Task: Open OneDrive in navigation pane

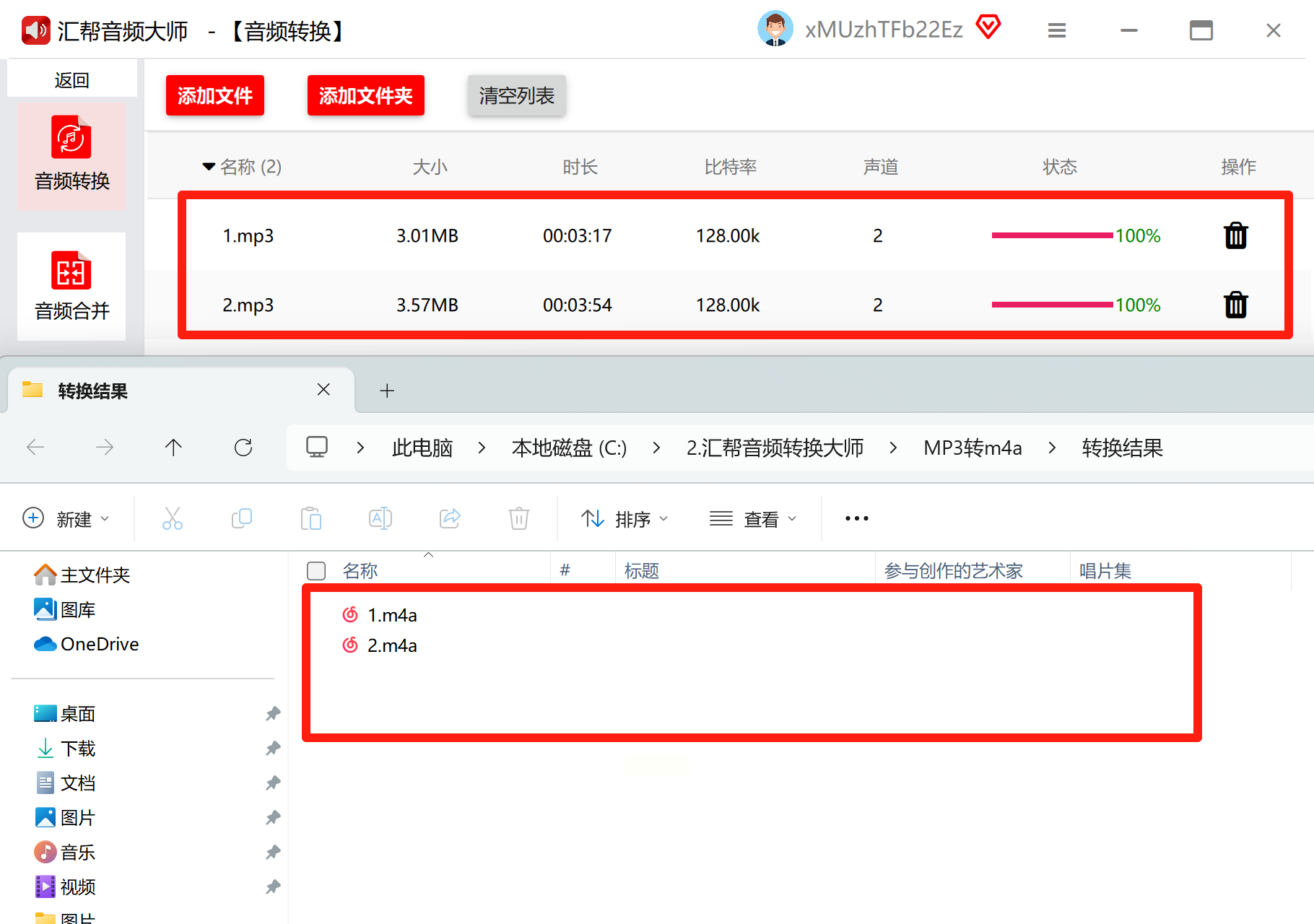Action: pyautogui.click(x=87, y=644)
